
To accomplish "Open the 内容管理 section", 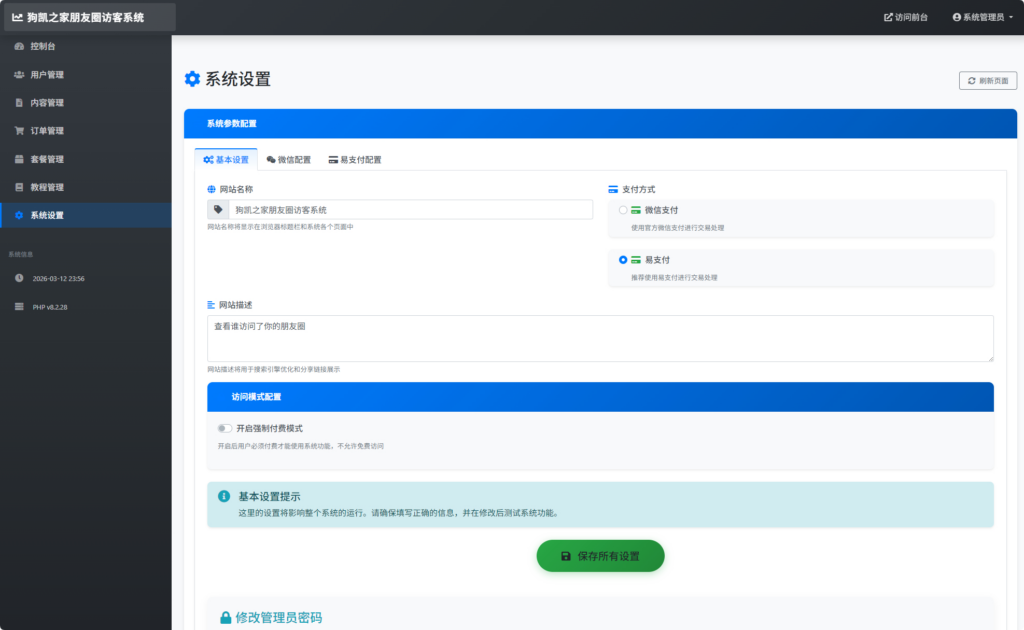I will click(45, 102).
